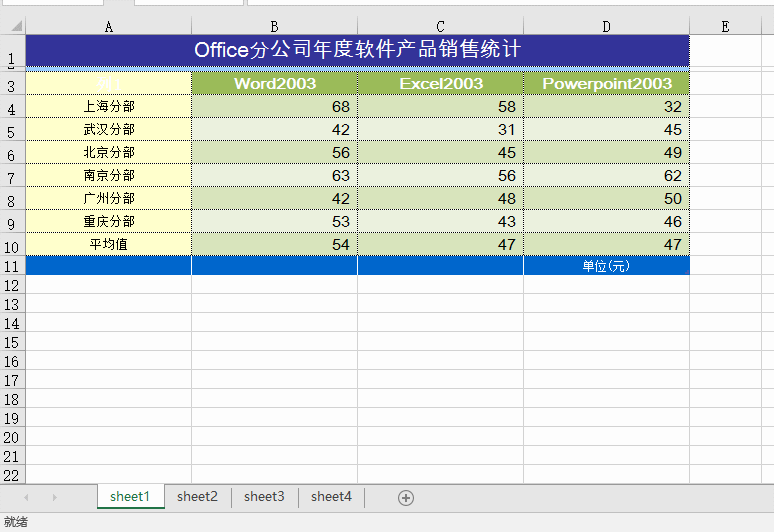Select Excel2003 average value 47
Screen dimensions: 774x532
[x=440, y=244]
